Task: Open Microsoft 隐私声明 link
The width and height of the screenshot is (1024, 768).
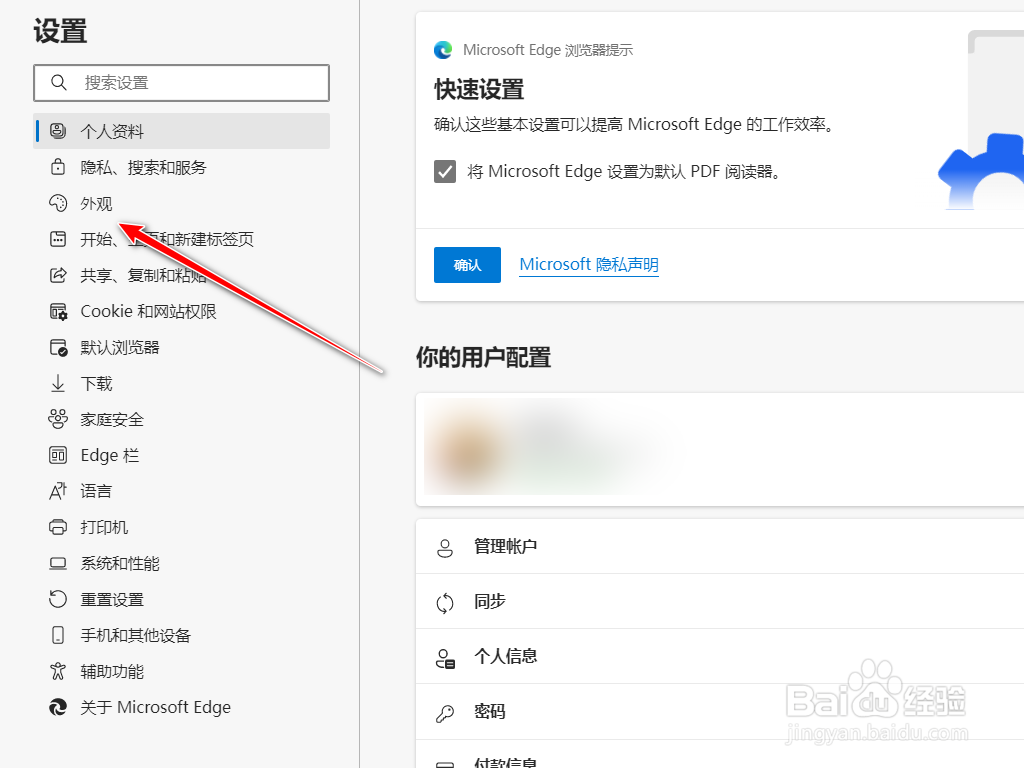Action: click(588, 264)
